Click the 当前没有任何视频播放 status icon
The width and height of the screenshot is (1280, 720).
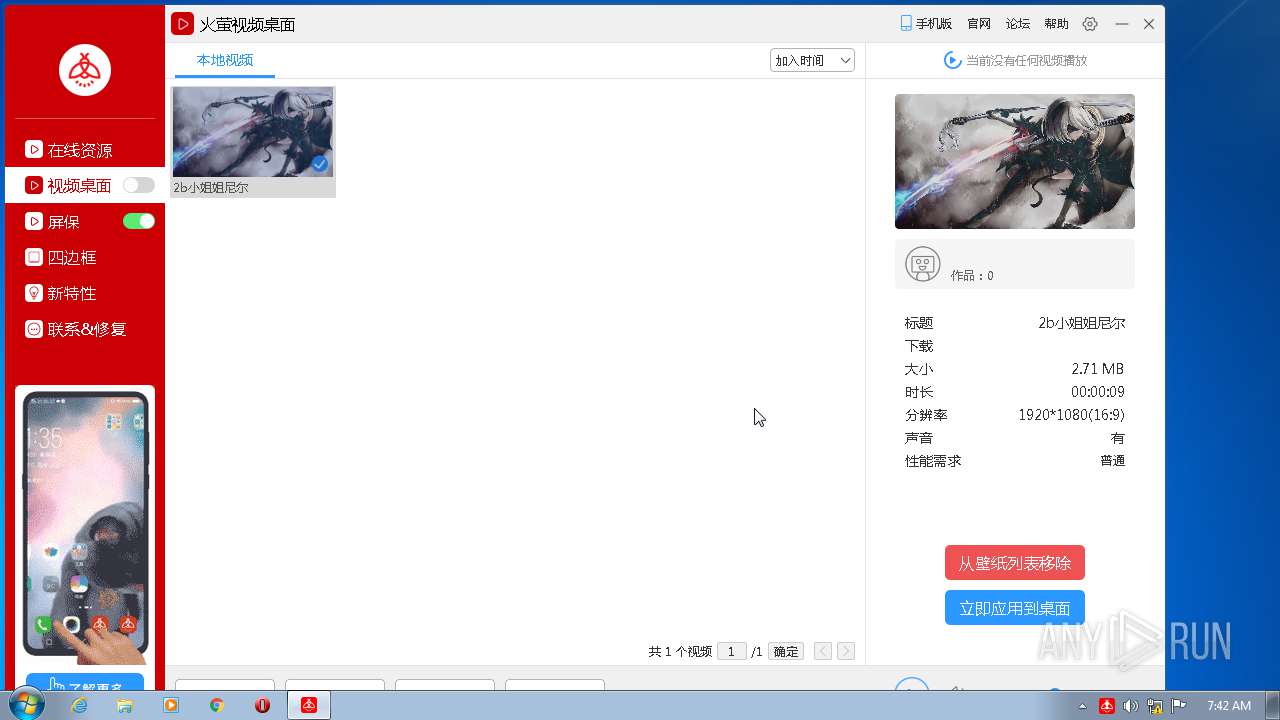[953, 60]
